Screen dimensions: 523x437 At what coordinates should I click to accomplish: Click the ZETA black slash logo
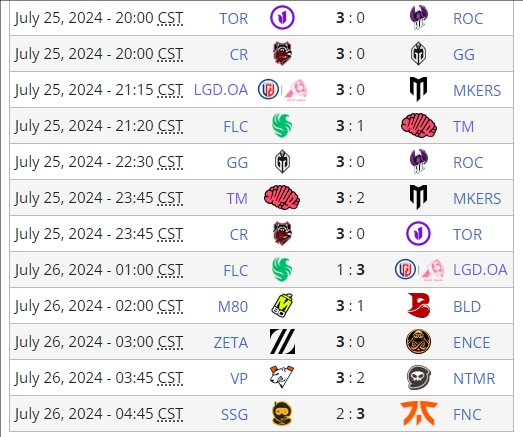coord(282,342)
